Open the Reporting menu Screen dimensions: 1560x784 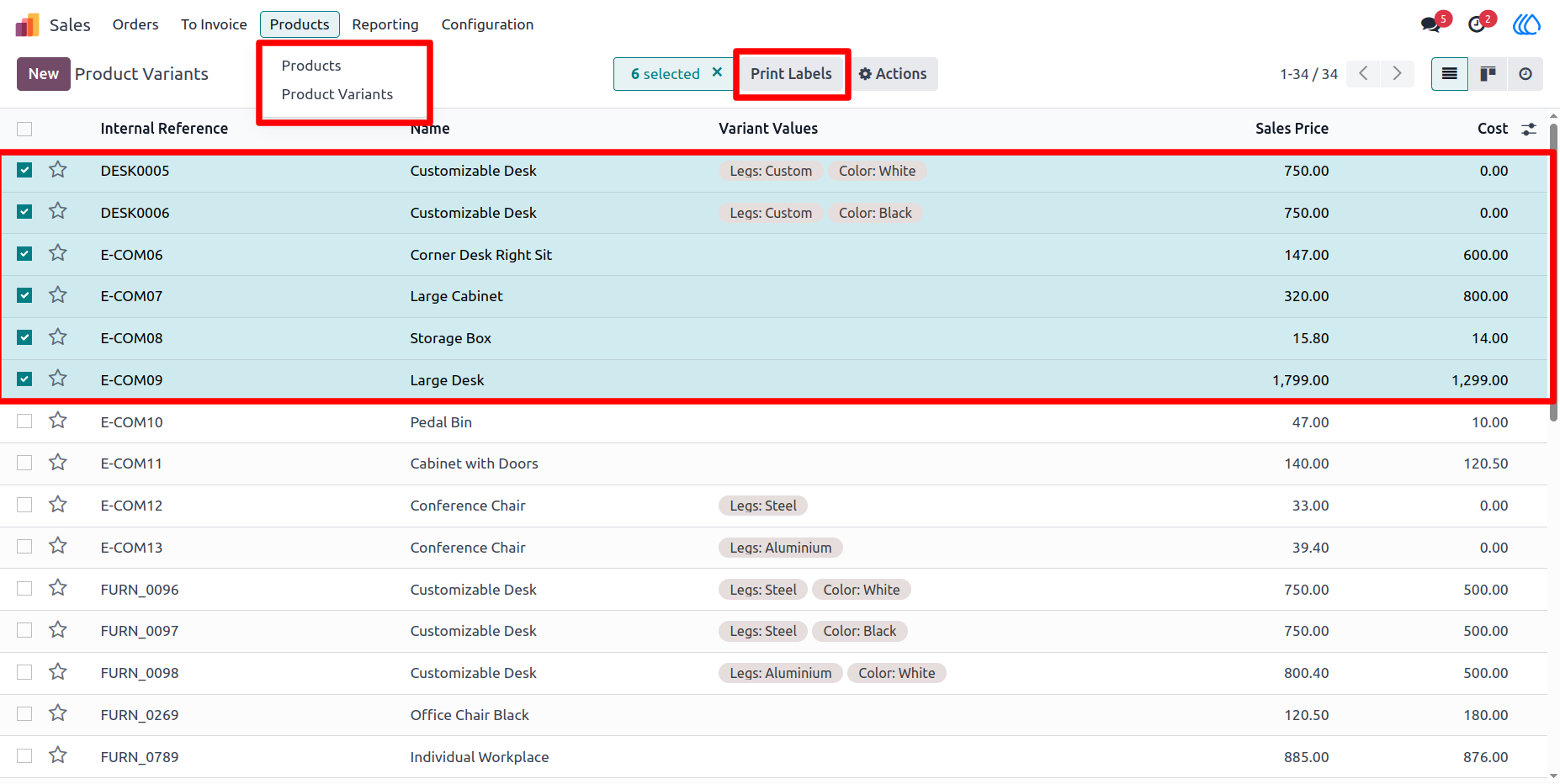point(385,24)
